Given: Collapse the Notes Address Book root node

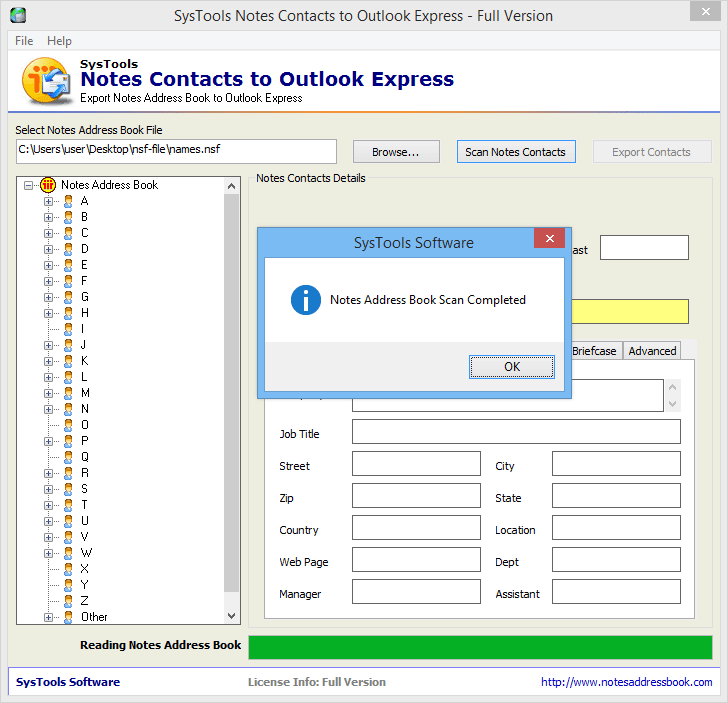Looking at the screenshot, I should (x=29, y=185).
